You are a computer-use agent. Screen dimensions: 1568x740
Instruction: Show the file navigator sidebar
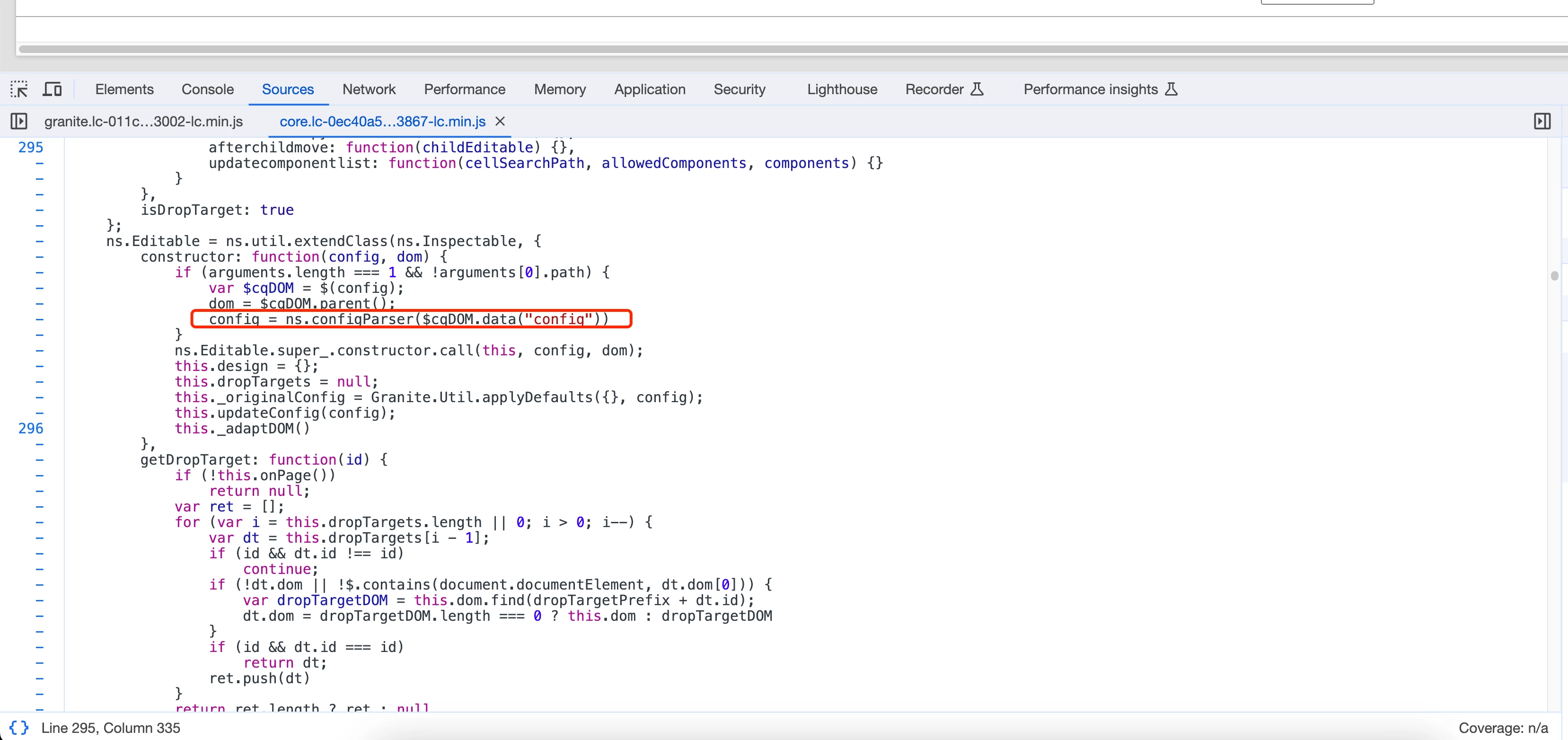click(19, 122)
